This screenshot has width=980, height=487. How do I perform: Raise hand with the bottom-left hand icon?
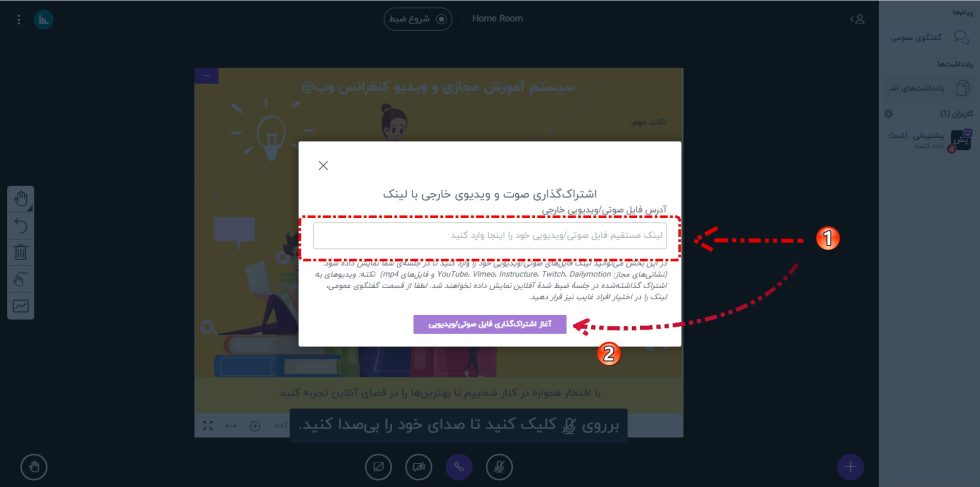pyautogui.click(x=34, y=466)
